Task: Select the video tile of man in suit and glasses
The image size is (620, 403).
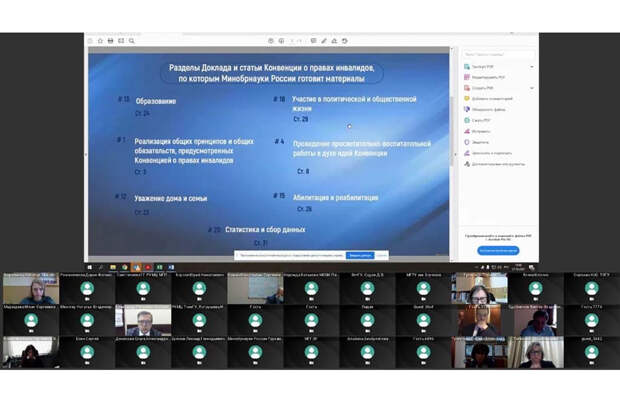Action: [x=143, y=320]
